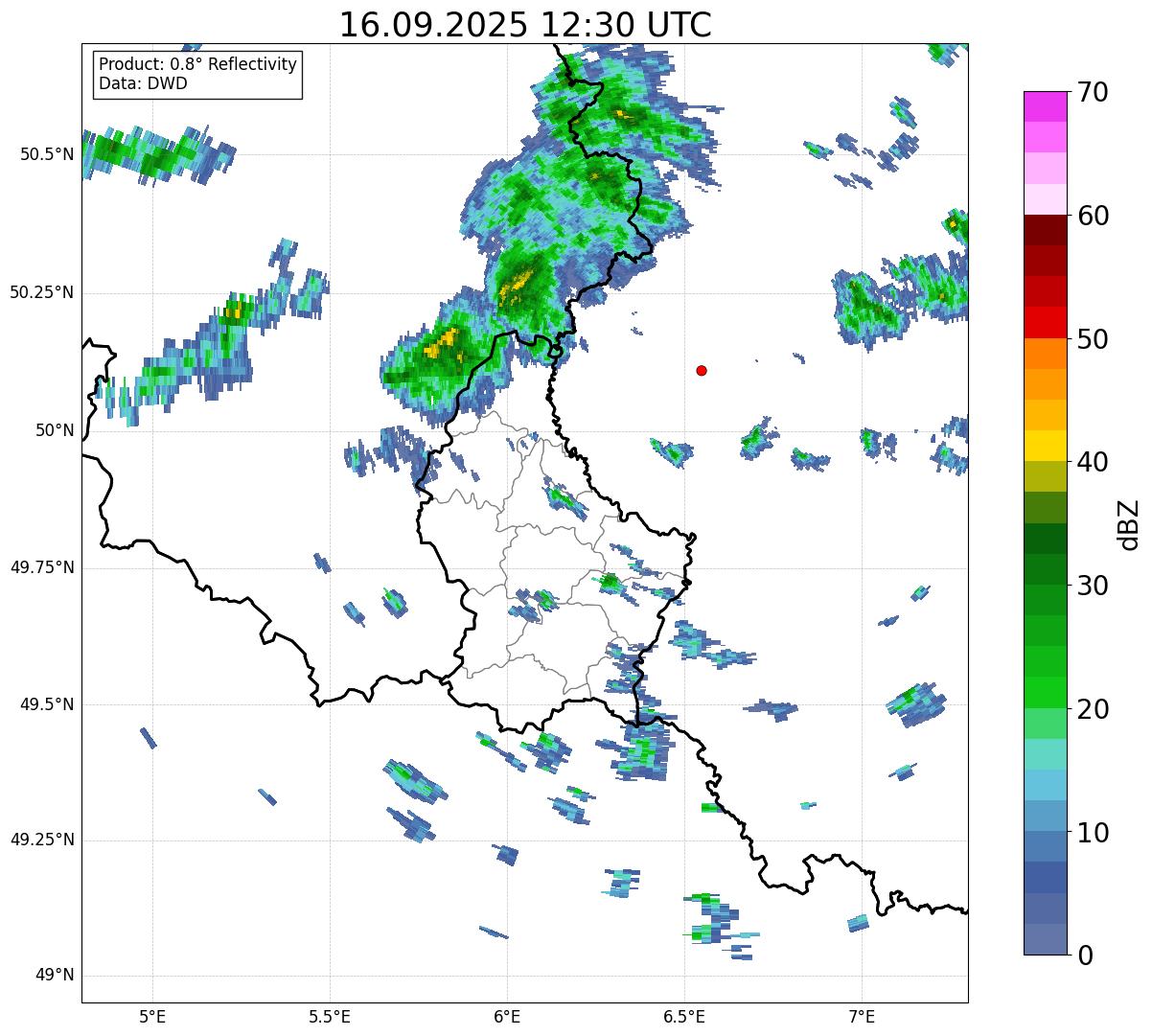Screen dimensions: 1152x1036
Task: Click the lowest gray-blue colorbar swatch just above the 0 tick
Action: point(1045,939)
